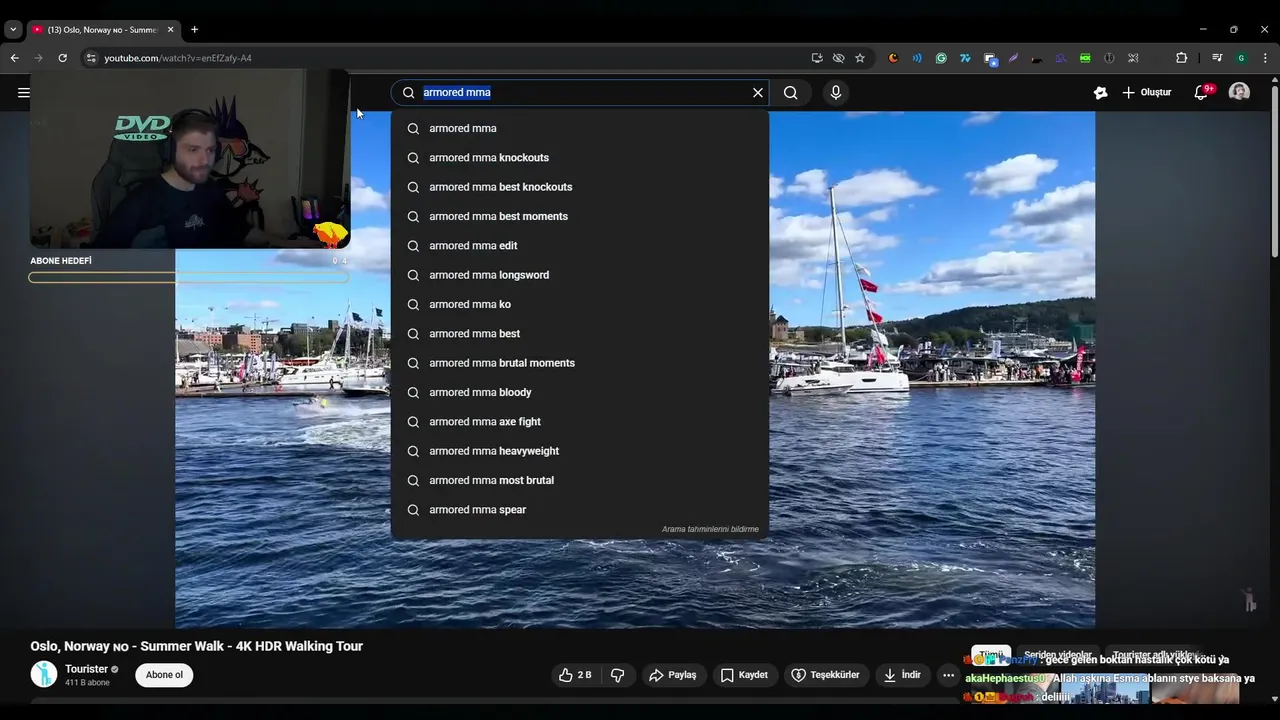This screenshot has width=1280, height=720.
Task: Pick the 'armored mma best' suggestion
Action: click(x=580, y=334)
